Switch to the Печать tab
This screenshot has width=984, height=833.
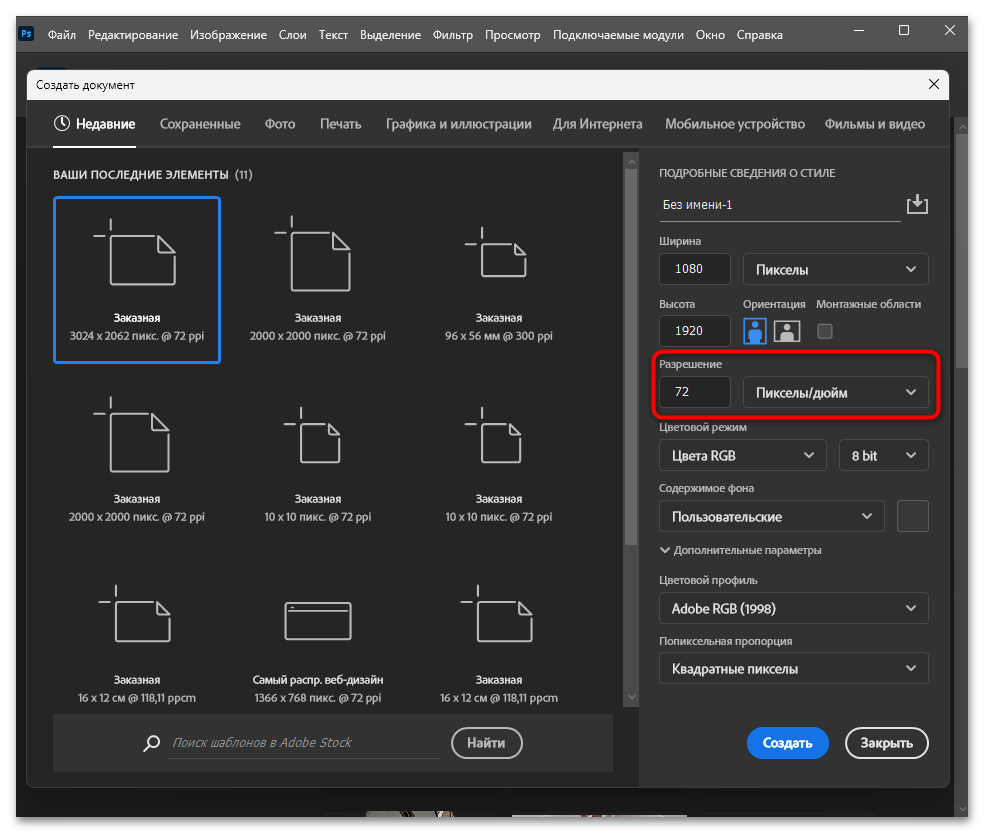(341, 124)
